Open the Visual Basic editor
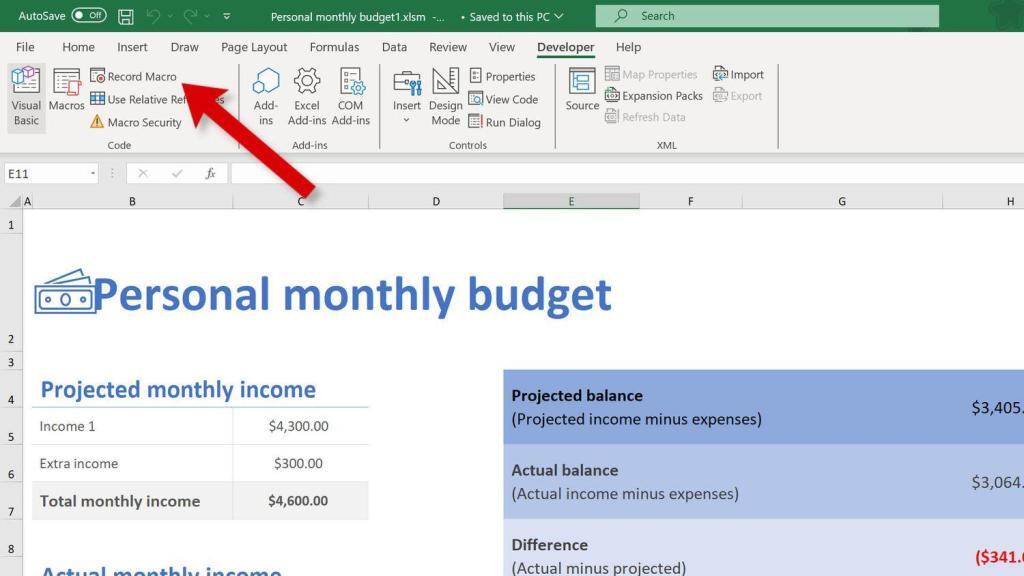 coord(26,97)
